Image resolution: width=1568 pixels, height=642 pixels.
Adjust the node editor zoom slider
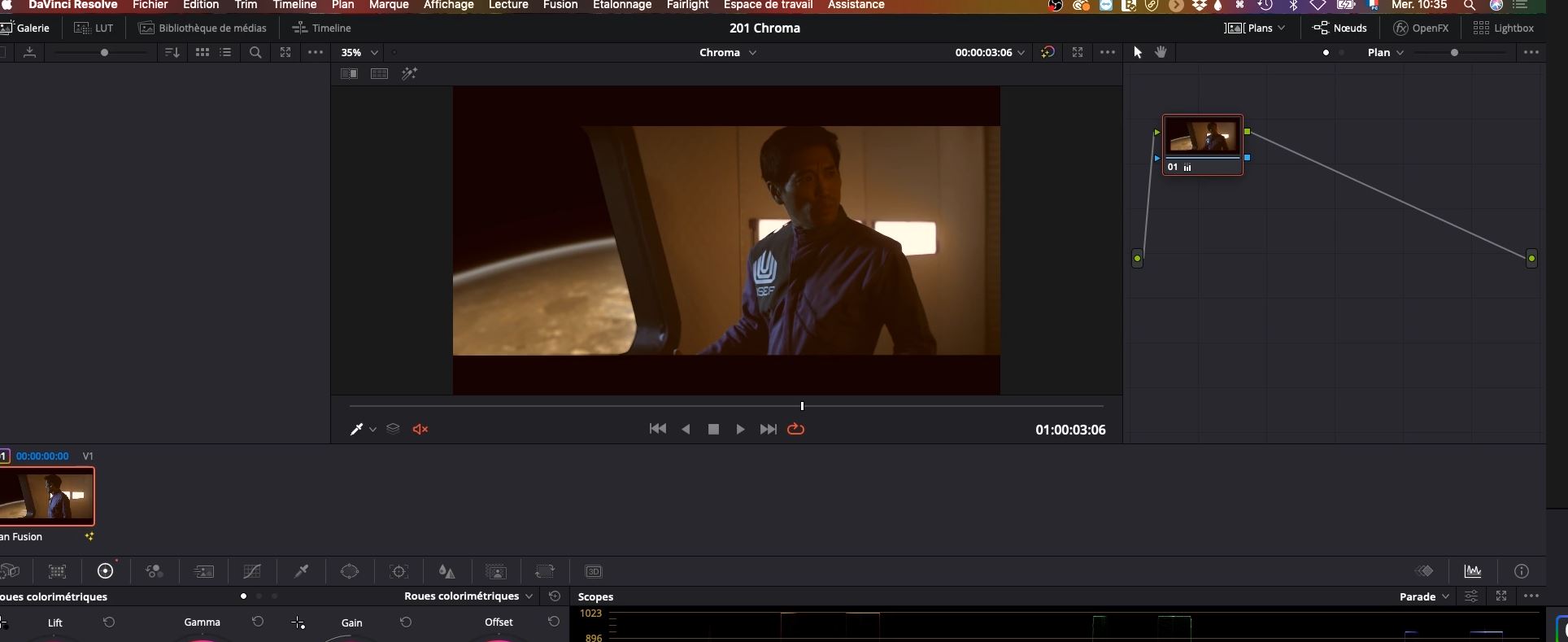(x=1454, y=52)
